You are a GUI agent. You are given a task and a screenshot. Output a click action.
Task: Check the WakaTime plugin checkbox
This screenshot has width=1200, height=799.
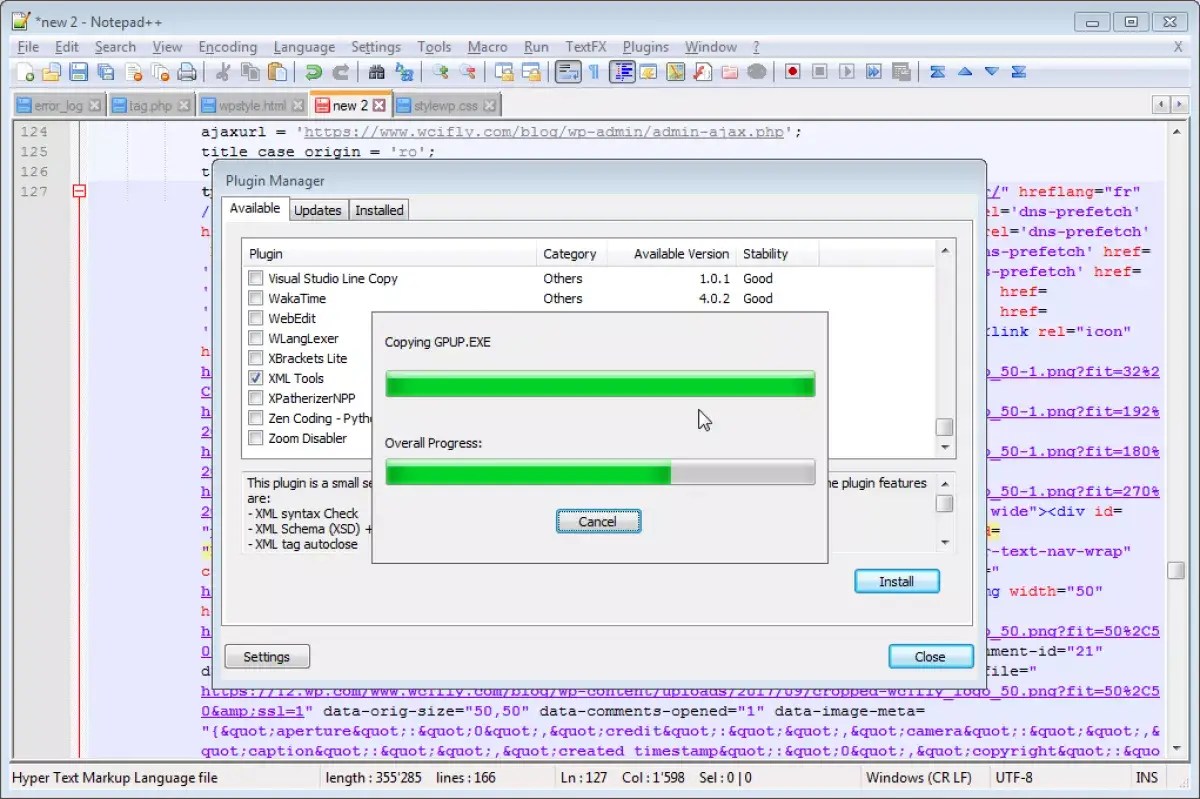(255, 298)
